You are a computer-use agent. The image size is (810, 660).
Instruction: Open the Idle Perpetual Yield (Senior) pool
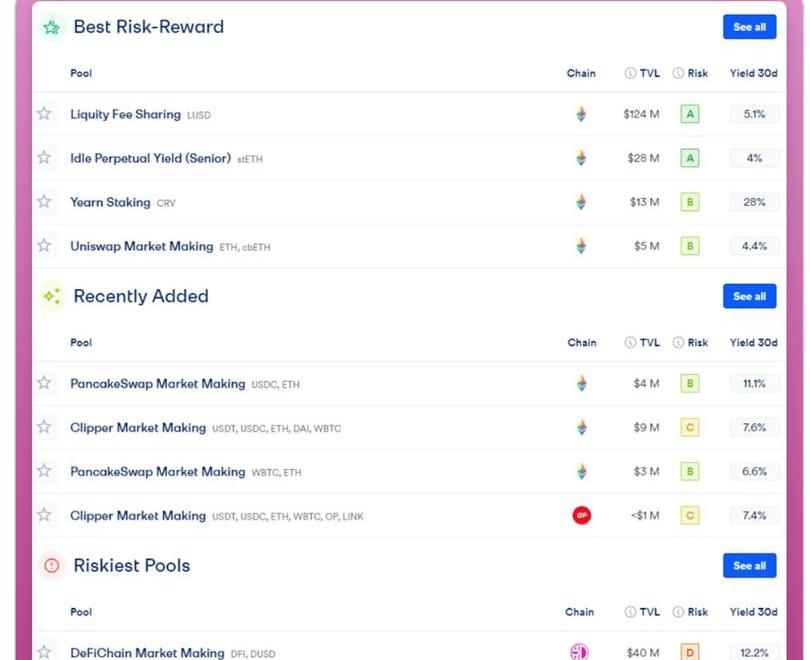point(150,158)
